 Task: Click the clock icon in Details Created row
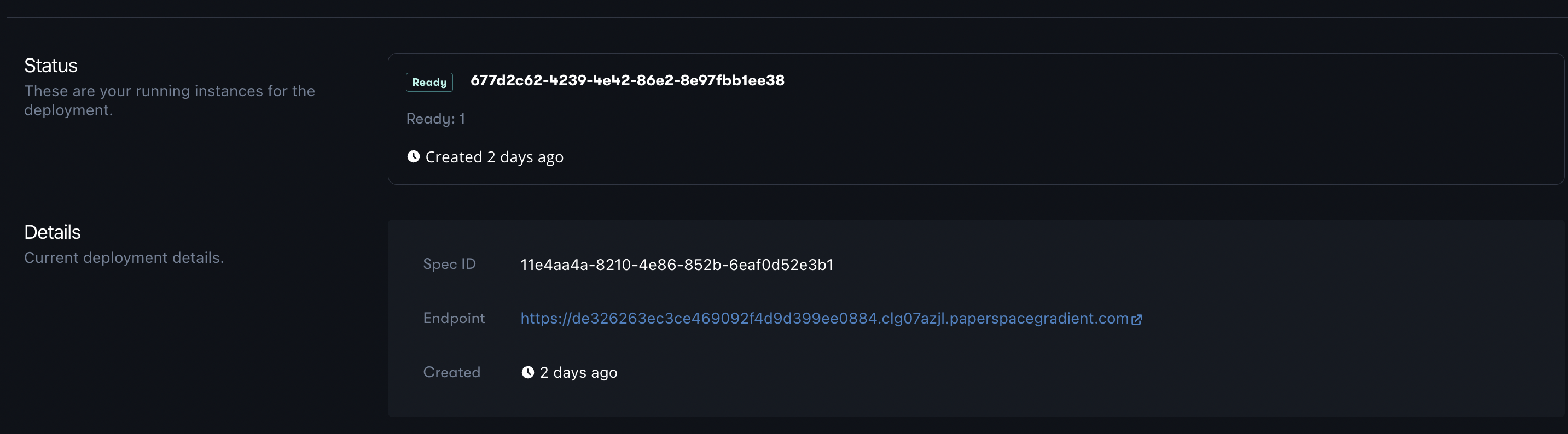(528, 372)
